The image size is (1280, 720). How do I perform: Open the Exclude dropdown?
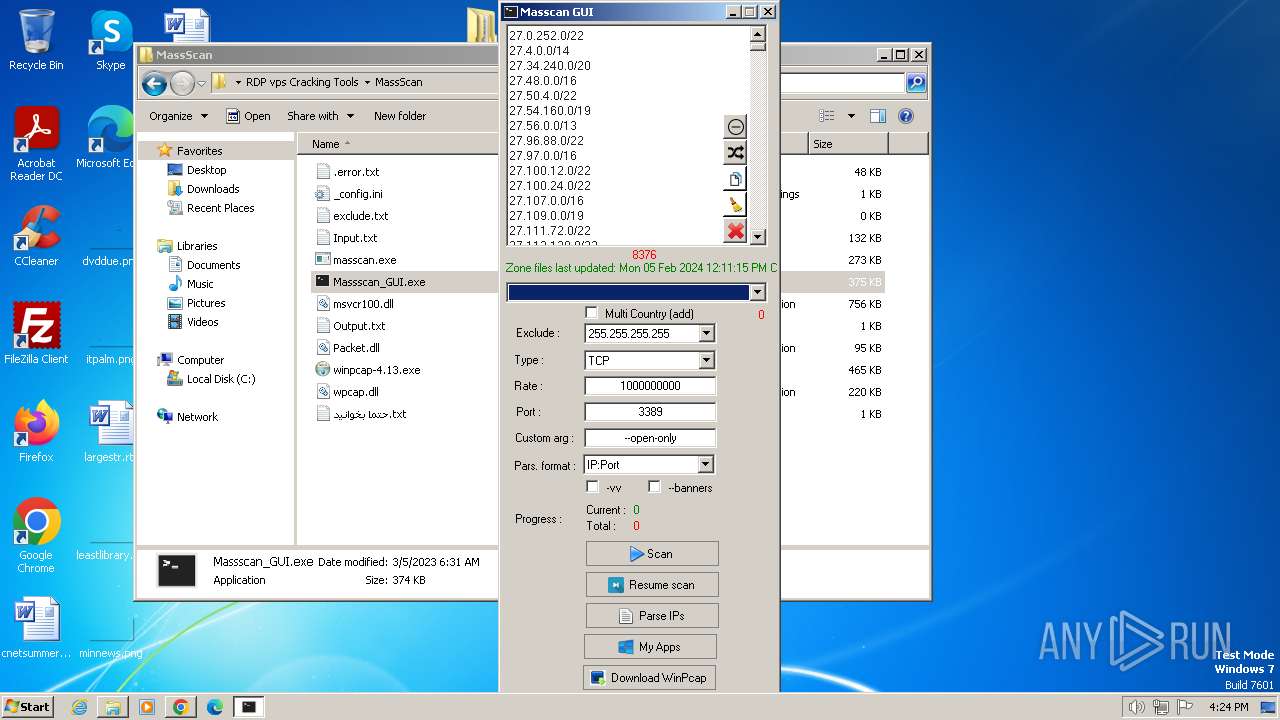[x=706, y=333]
